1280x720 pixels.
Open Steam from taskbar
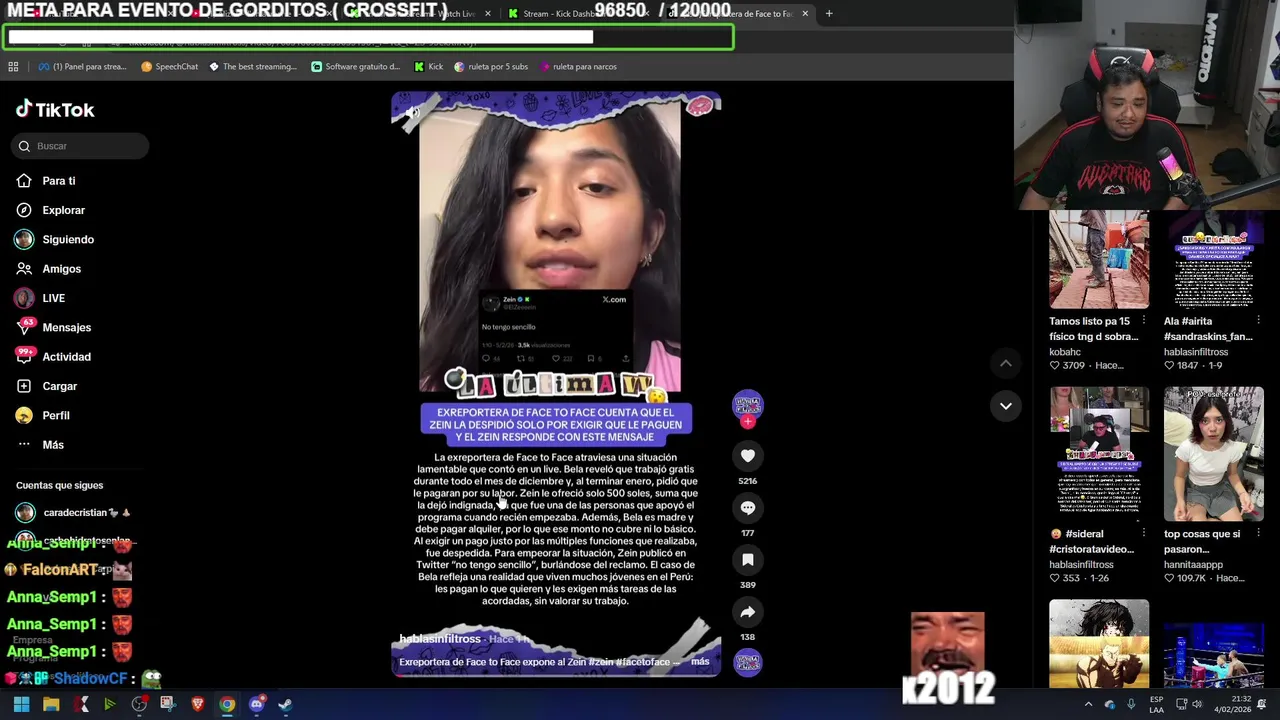pyautogui.click(x=285, y=704)
